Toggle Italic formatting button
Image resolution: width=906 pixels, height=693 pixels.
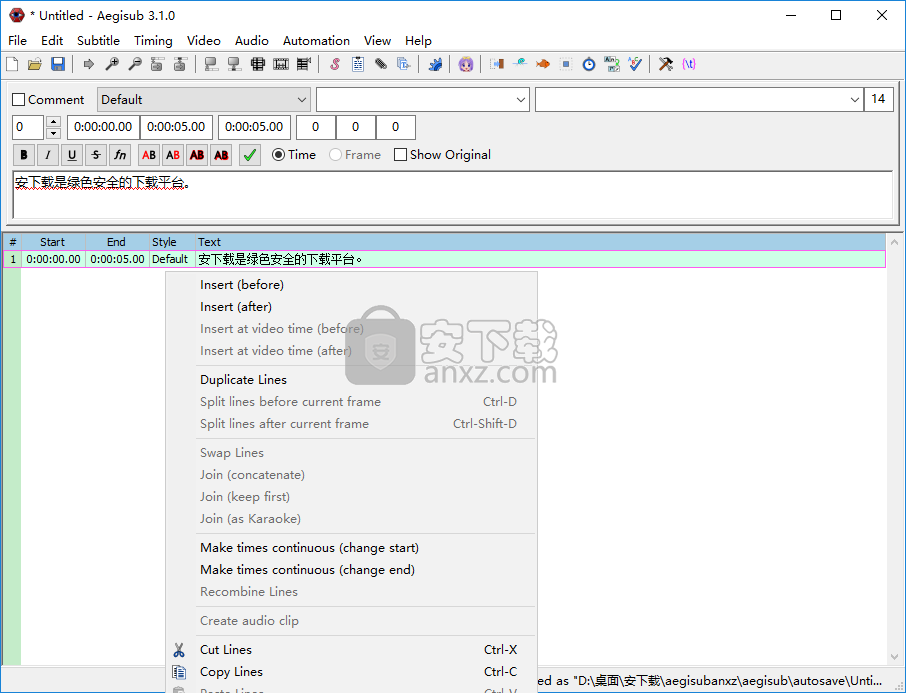point(48,155)
